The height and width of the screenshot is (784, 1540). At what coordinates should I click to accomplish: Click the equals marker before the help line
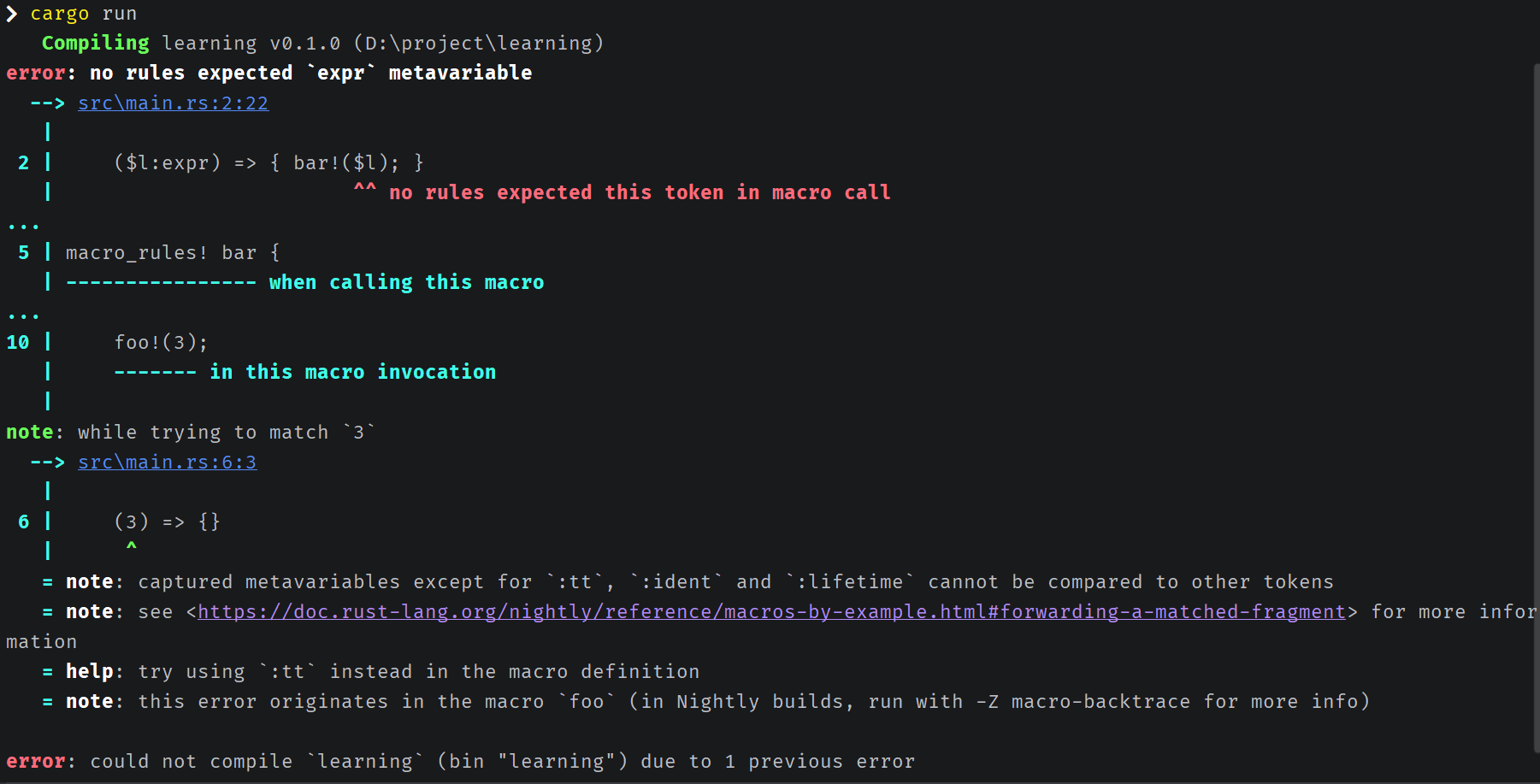tap(48, 672)
